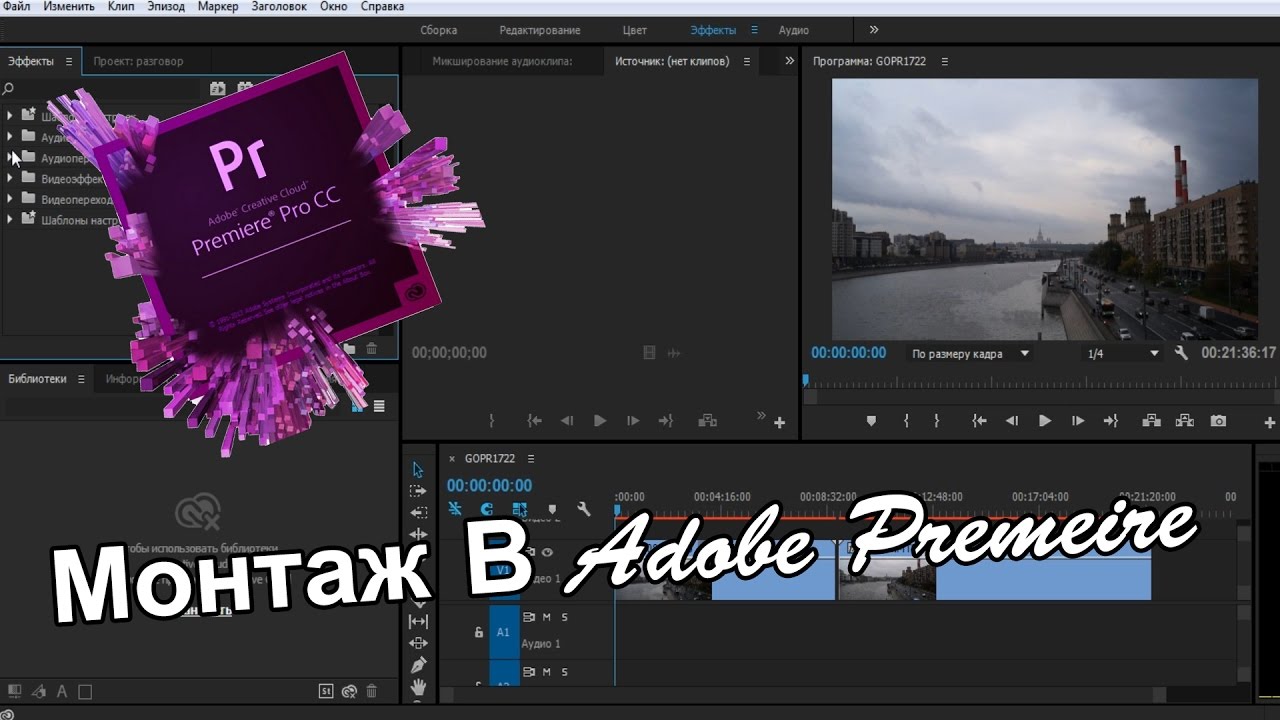Image resolution: width=1280 pixels, height=720 pixels.
Task: Open zoom level dropdown По размеру кадра
Action: pos(969,354)
